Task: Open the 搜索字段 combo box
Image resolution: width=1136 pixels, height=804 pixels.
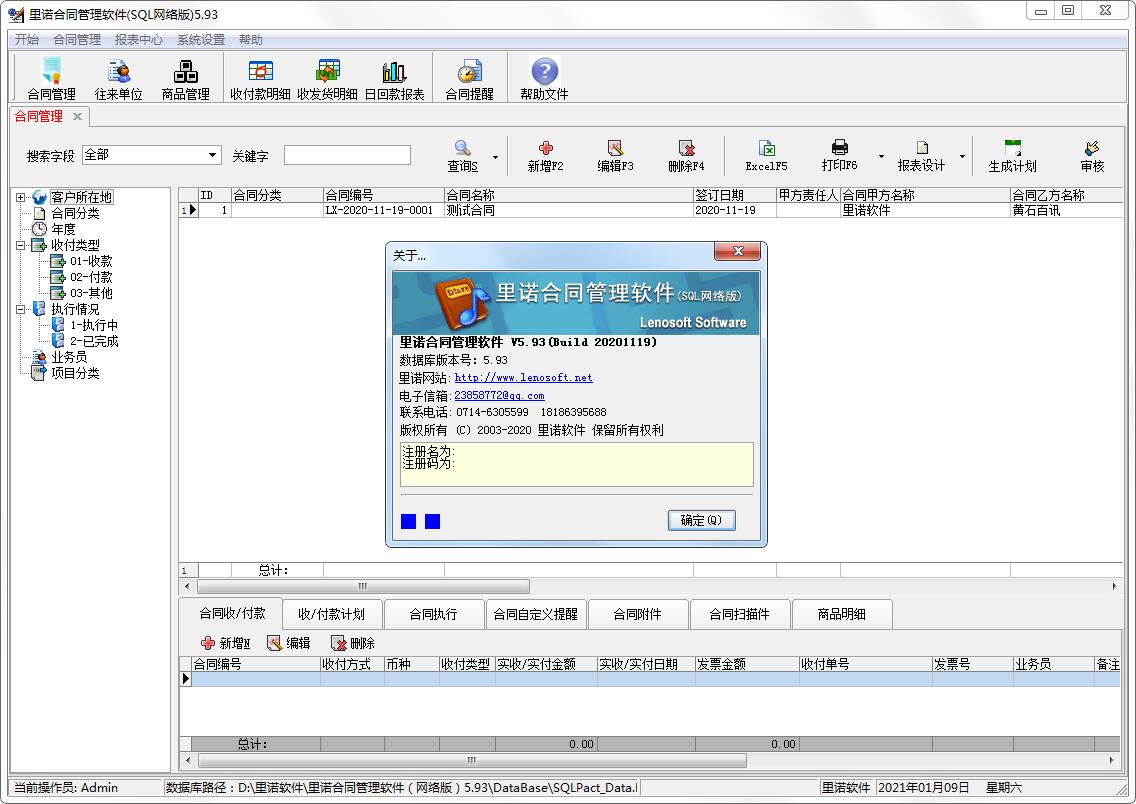Action: 151,155
